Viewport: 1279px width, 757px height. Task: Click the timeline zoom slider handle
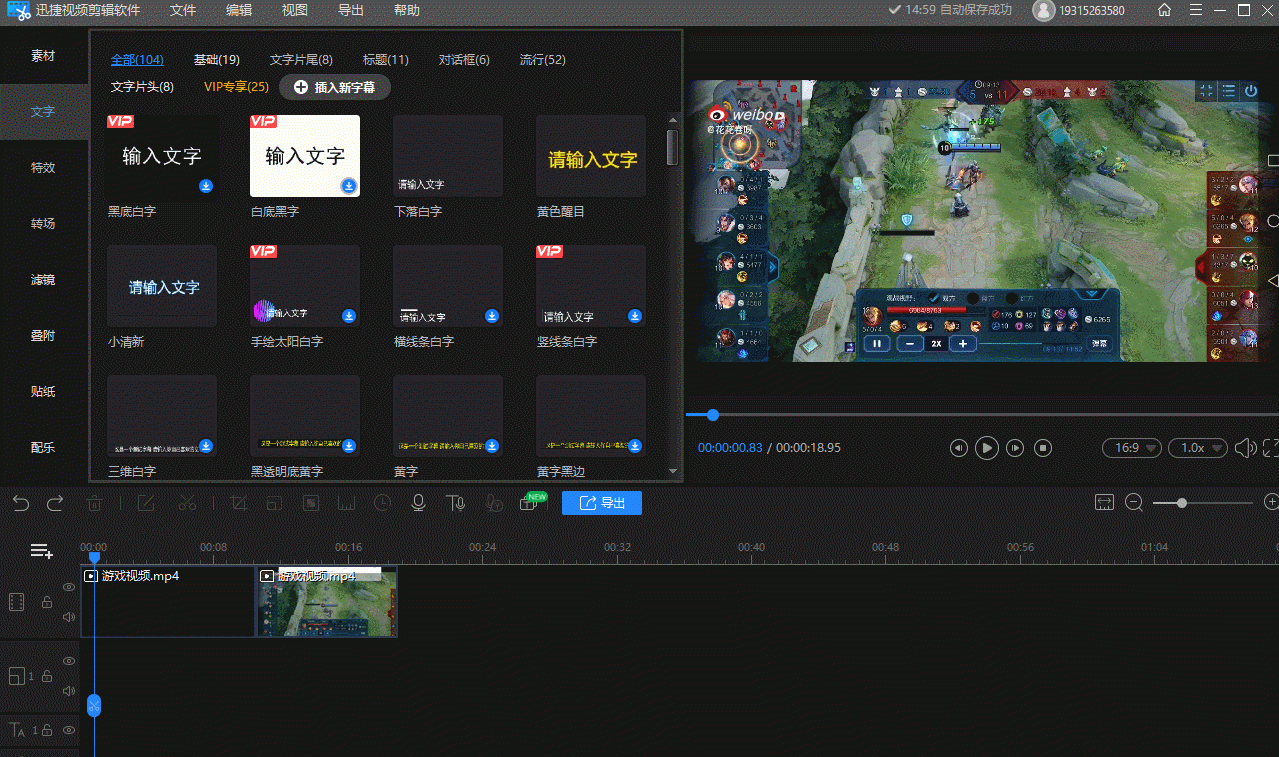1182,503
